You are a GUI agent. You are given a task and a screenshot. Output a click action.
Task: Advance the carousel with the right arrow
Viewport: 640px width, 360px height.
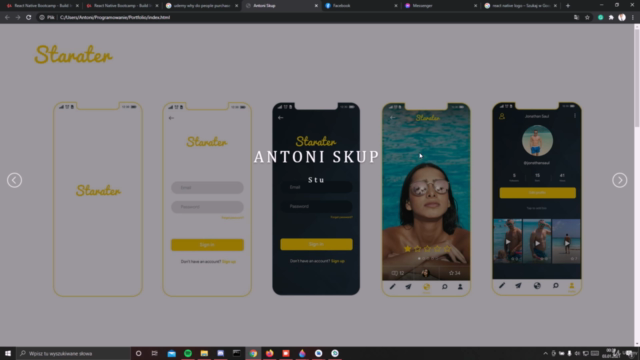click(620, 180)
